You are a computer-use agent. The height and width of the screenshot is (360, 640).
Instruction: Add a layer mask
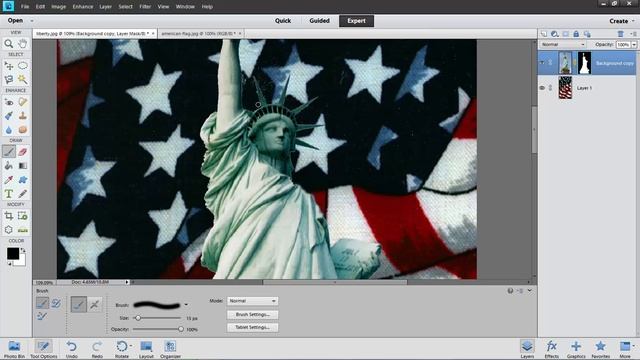(x=565, y=34)
